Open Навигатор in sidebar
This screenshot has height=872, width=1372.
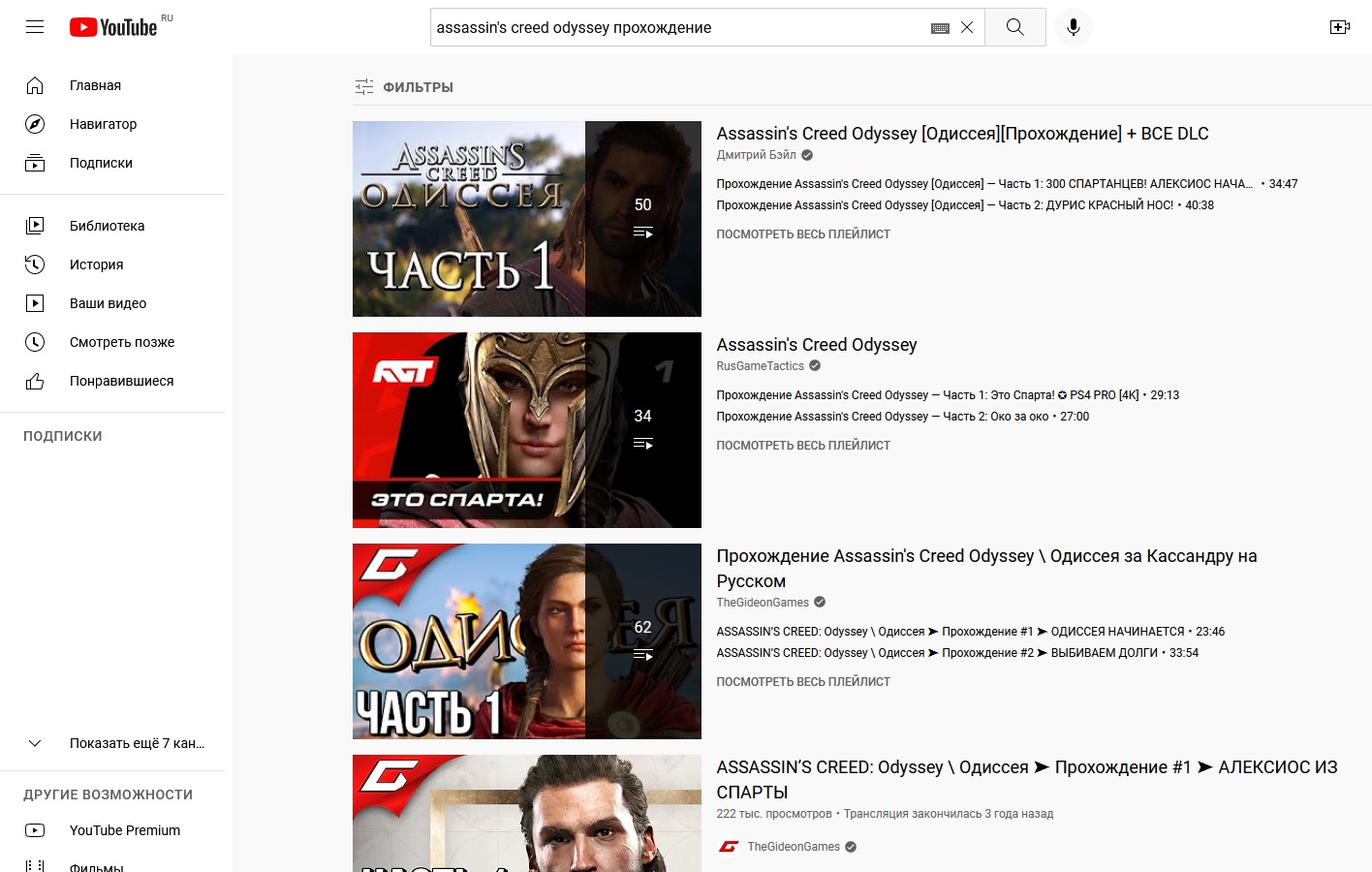tap(103, 124)
